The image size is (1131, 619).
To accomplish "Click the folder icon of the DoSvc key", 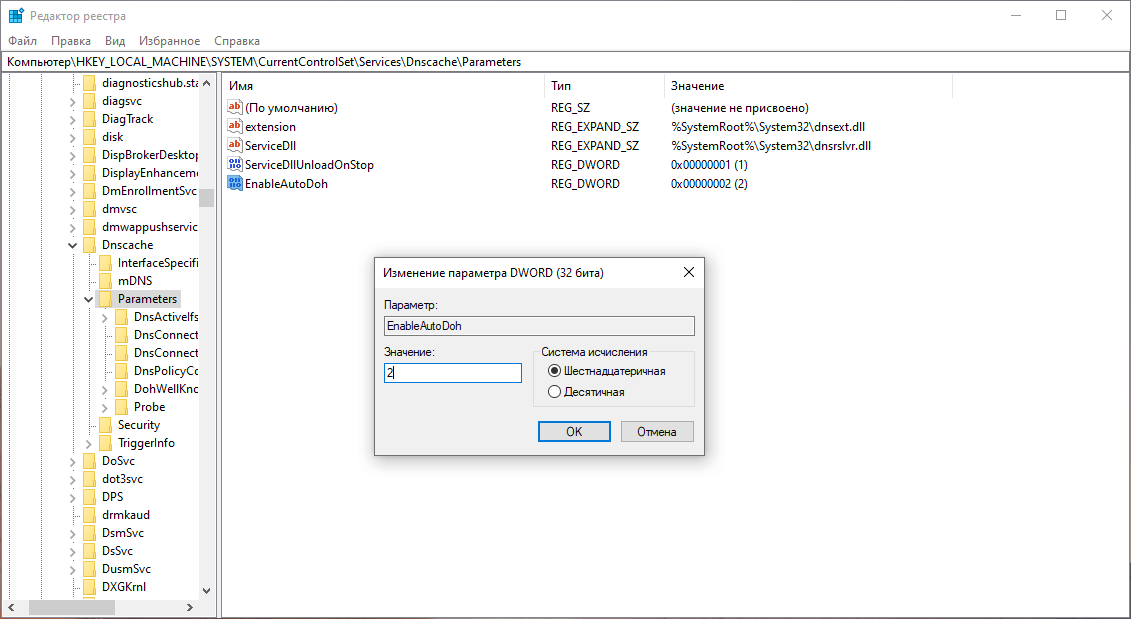I will click(89, 461).
